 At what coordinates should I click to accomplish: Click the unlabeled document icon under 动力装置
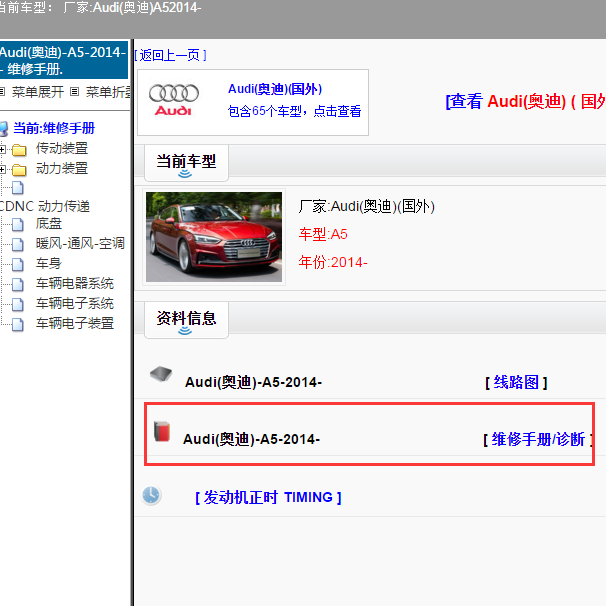[x=18, y=187]
